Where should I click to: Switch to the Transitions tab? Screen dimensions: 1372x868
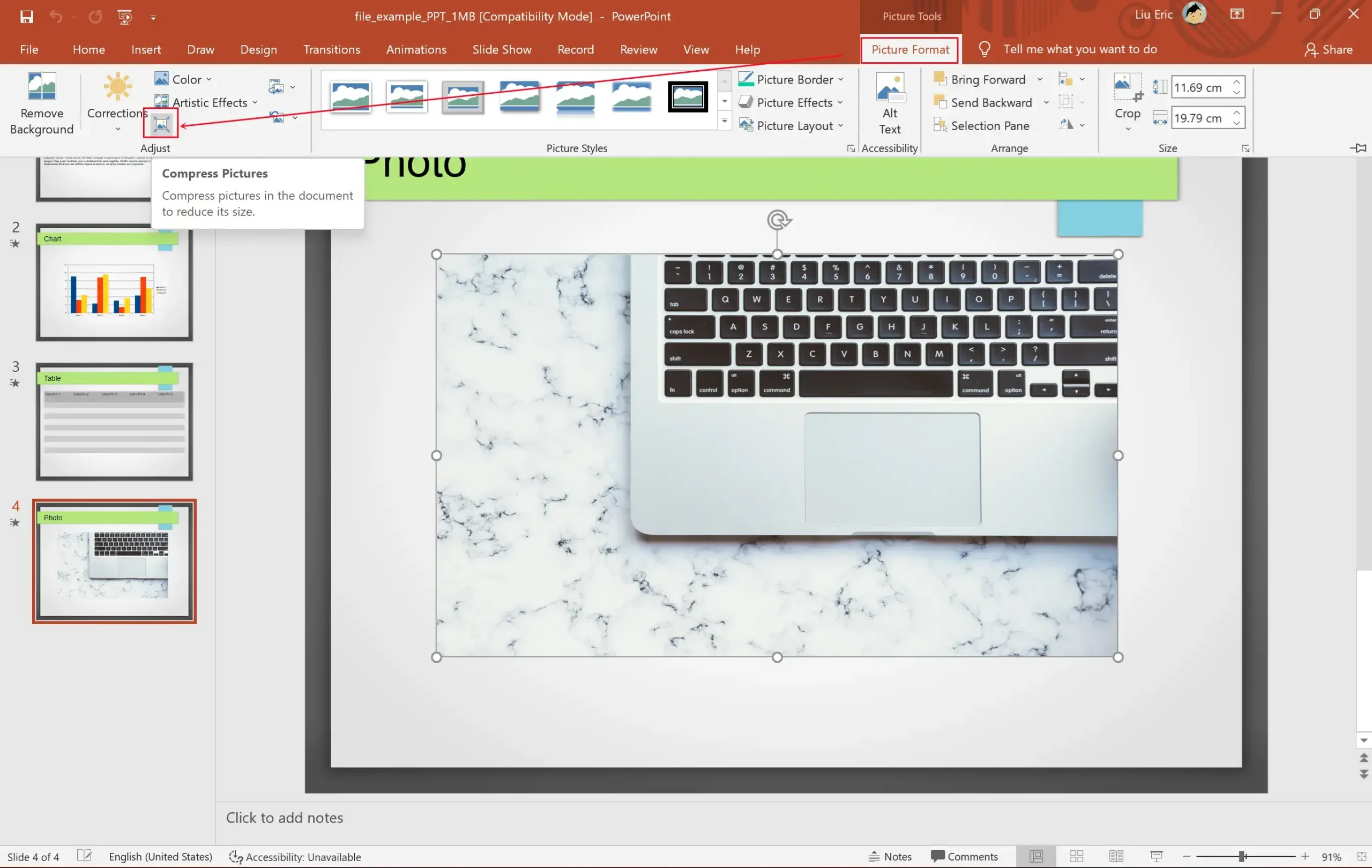pyautogui.click(x=332, y=49)
